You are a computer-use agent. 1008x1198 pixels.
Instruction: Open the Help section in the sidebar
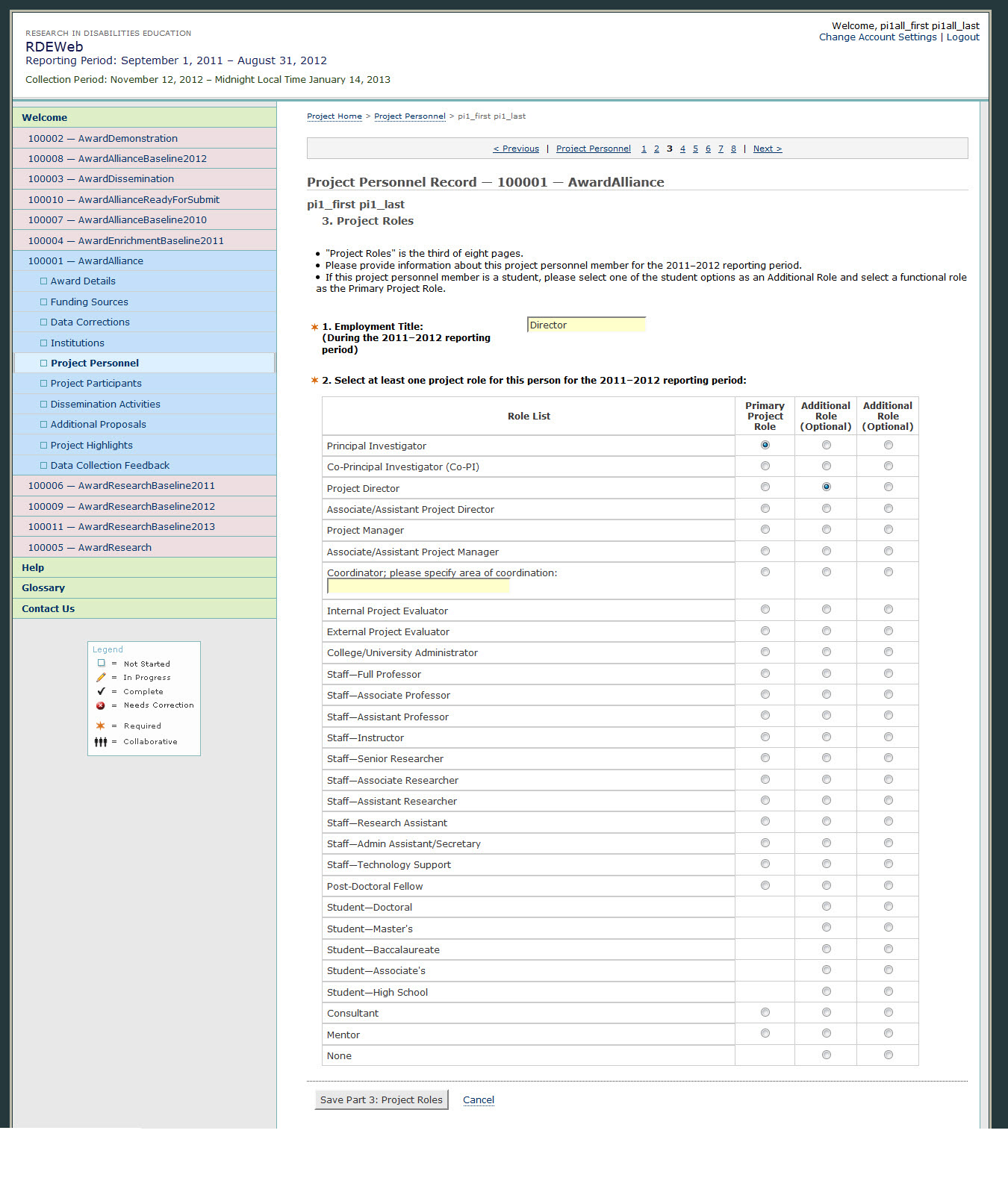pos(144,567)
